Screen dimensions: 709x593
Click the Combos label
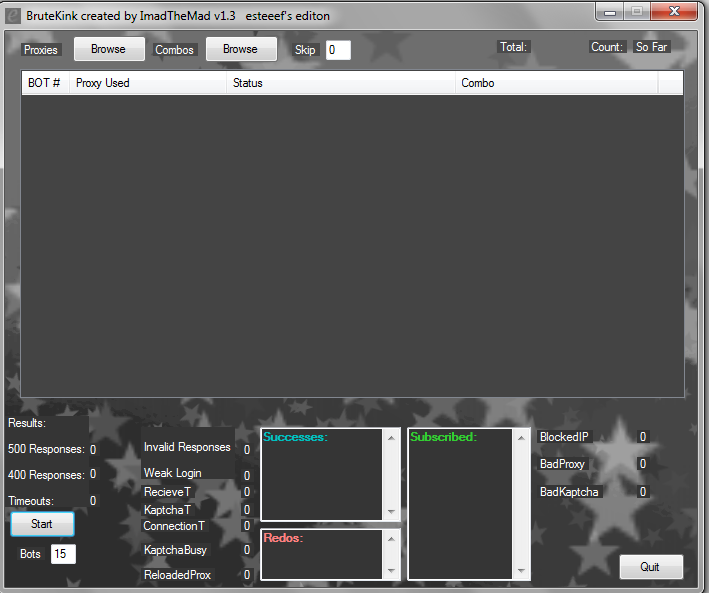click(175, 50)
